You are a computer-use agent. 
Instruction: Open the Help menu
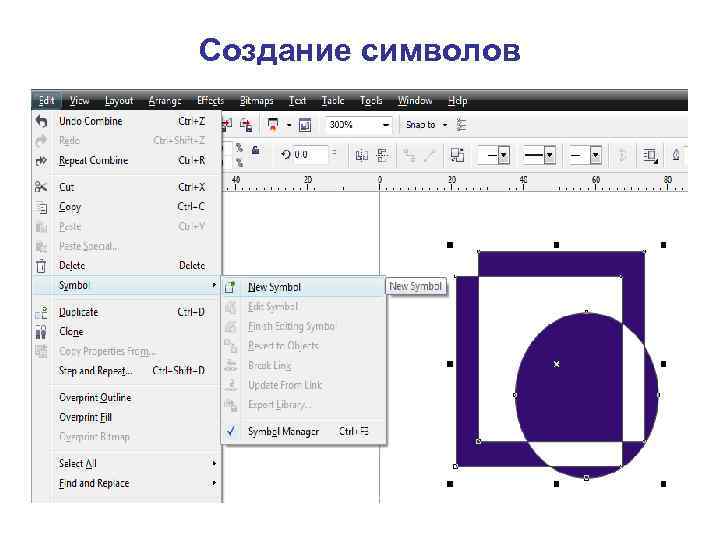click(x=457, y=100)
